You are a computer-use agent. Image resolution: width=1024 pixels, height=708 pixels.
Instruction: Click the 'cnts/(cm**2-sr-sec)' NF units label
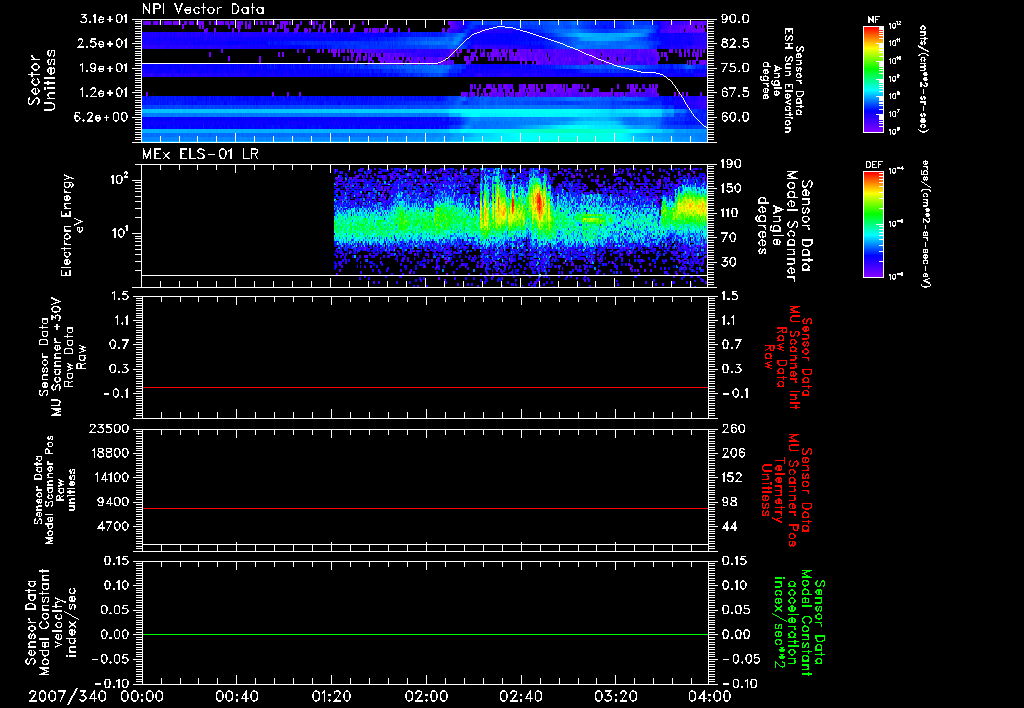coord(923,79)
